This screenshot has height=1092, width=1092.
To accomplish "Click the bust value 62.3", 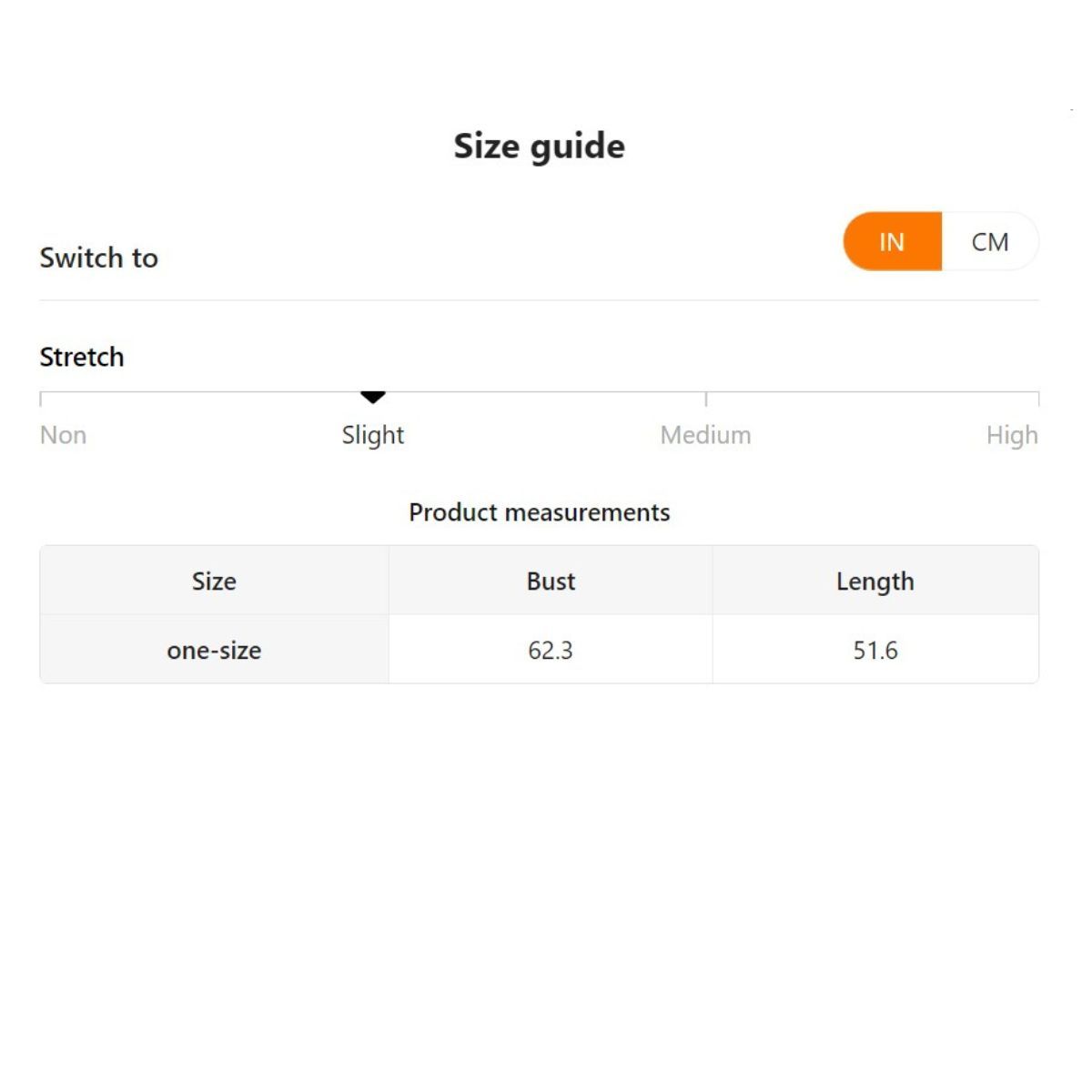I will (551, 651).
